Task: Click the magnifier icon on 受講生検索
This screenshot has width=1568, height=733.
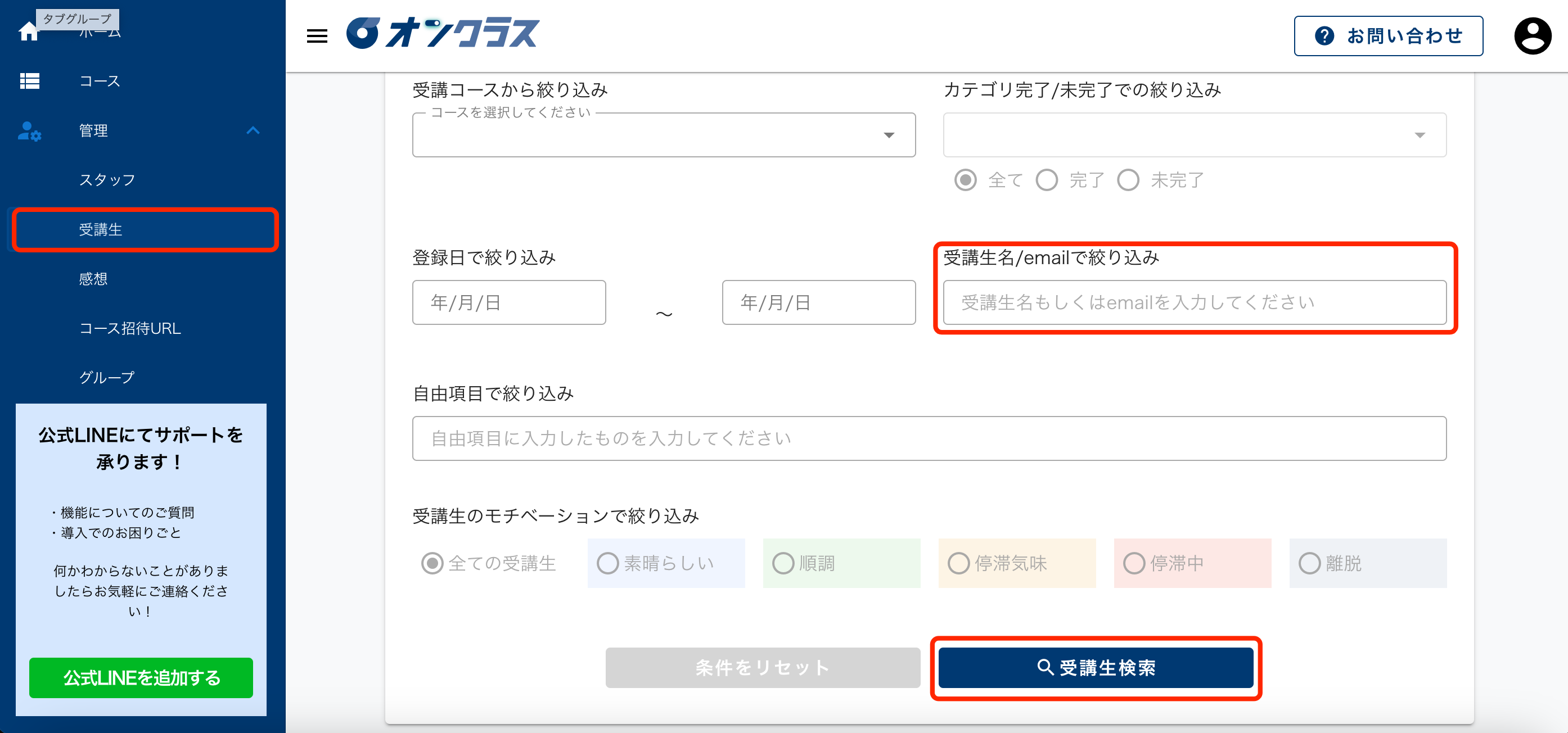Action: [1046, 667]
